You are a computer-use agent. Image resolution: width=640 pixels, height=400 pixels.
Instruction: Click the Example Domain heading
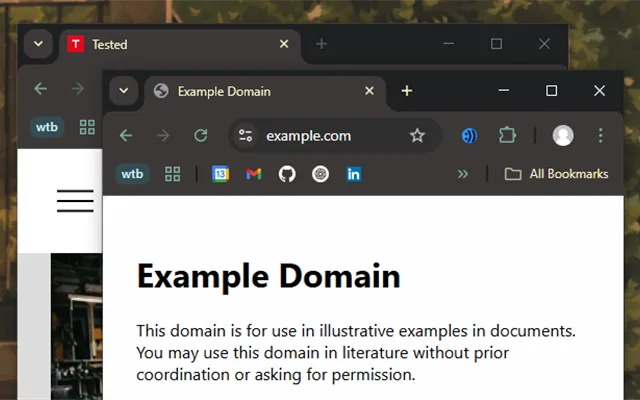click(x=269, y=276)
